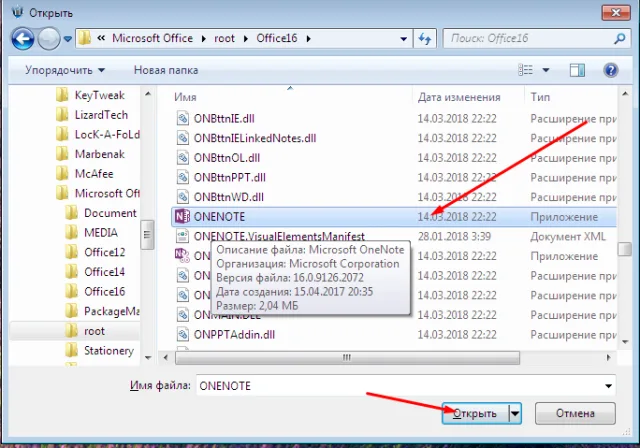640x448 pixels.
Task: Click the tree scrollbar down arrow
Action: [148, 358]
